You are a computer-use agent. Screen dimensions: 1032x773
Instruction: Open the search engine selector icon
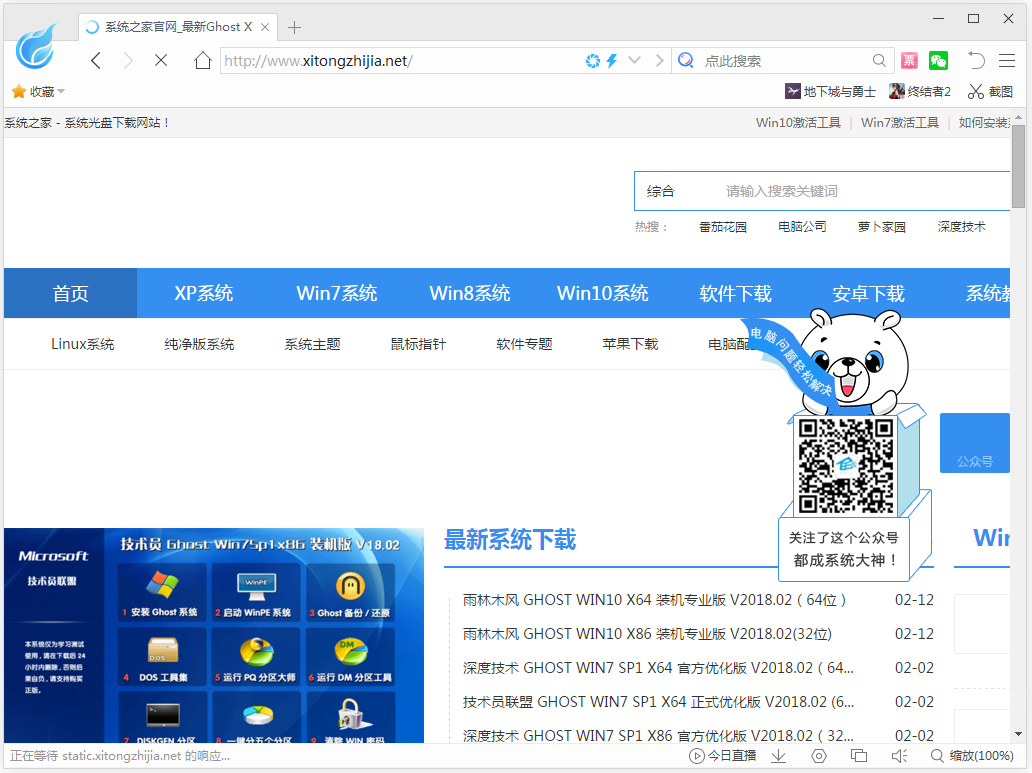(686, 61)
